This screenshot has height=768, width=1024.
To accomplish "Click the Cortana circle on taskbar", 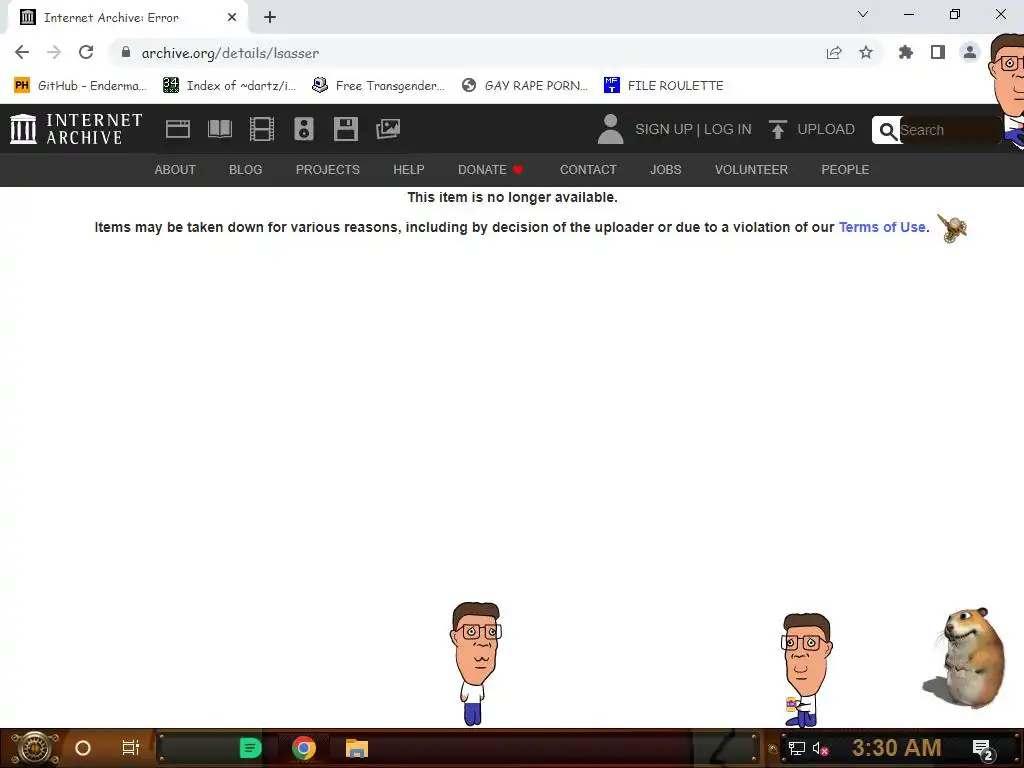I will [x=83, y=748].
